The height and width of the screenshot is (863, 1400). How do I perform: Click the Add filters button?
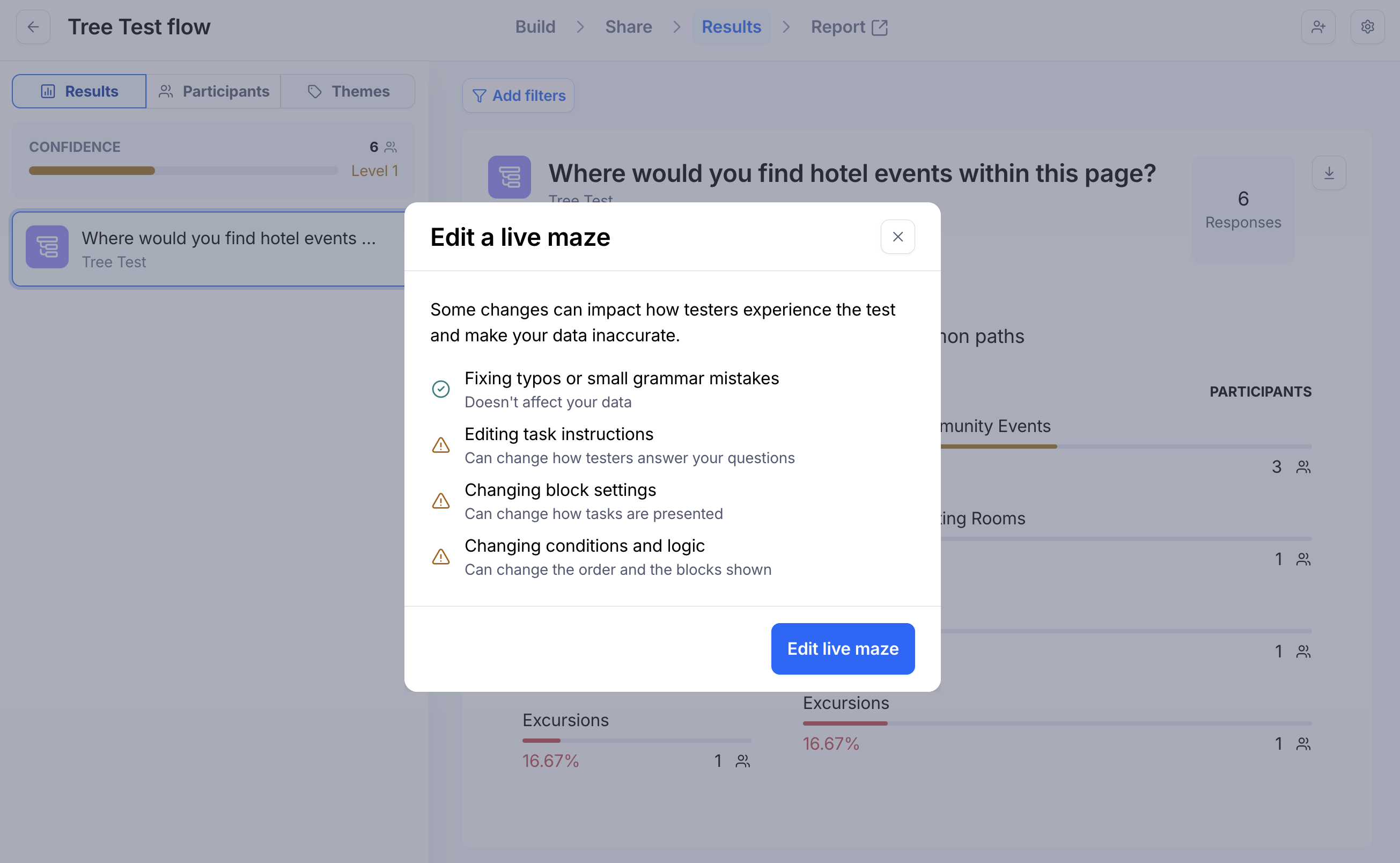coord(518,96)
